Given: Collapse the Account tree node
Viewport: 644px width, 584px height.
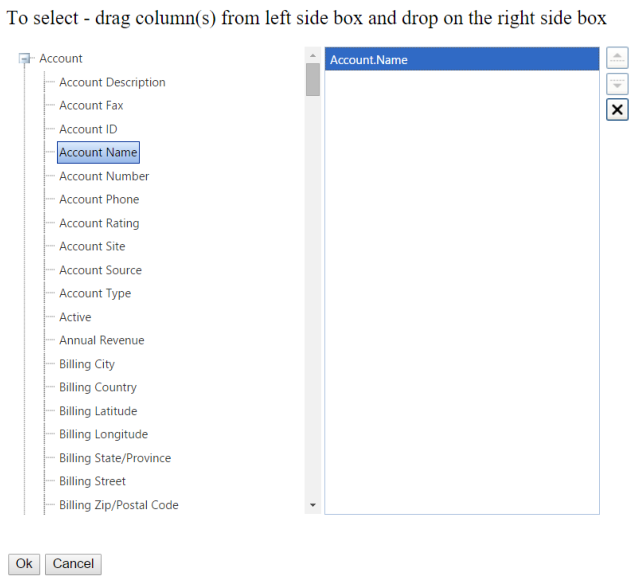Looking at the screenshot, I should point(25,59).
